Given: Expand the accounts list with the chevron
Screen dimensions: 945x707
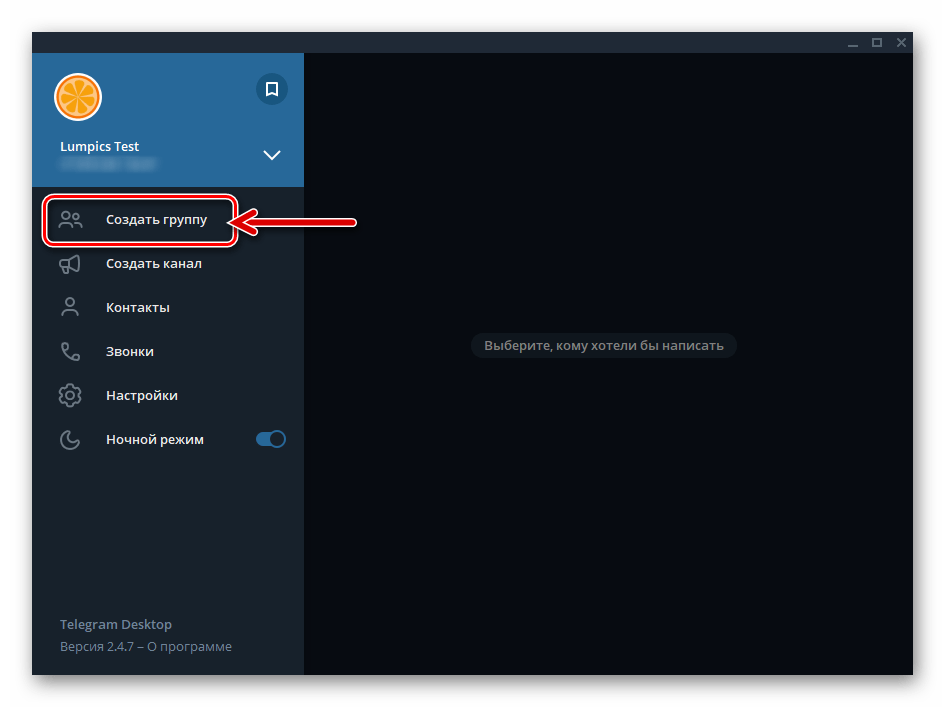Looking at the screenshot, I should (271, 155).
